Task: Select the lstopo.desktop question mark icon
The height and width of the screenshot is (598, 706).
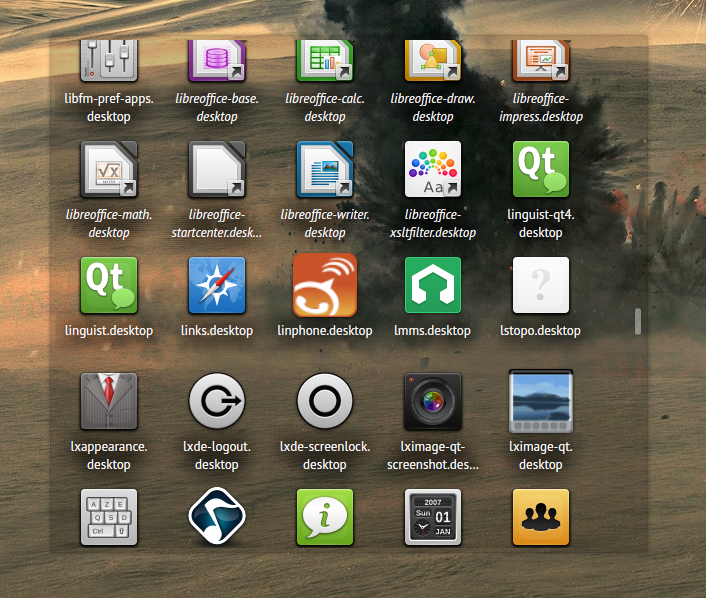Action: 541,285
